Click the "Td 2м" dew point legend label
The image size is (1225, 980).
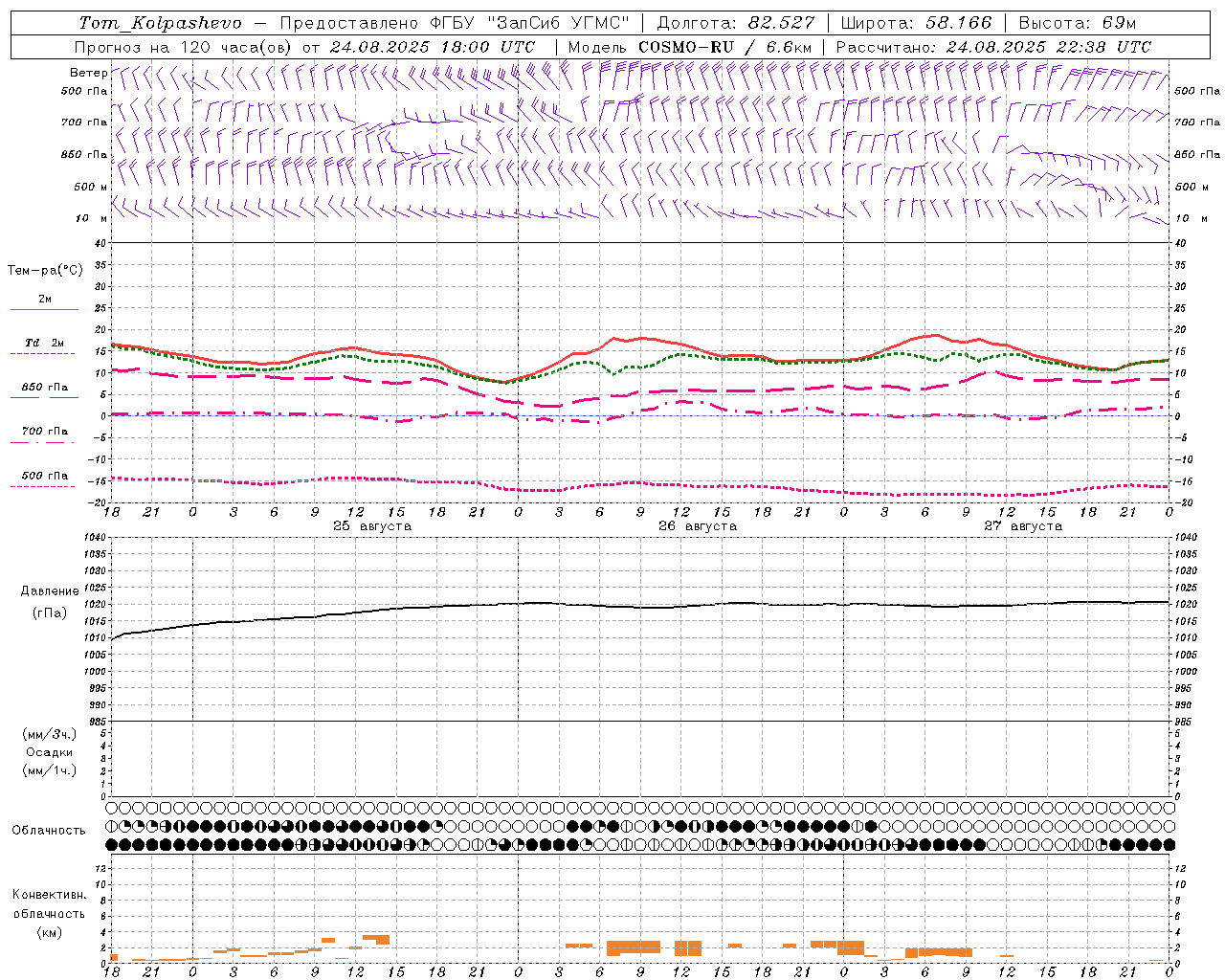coord(44,343)
